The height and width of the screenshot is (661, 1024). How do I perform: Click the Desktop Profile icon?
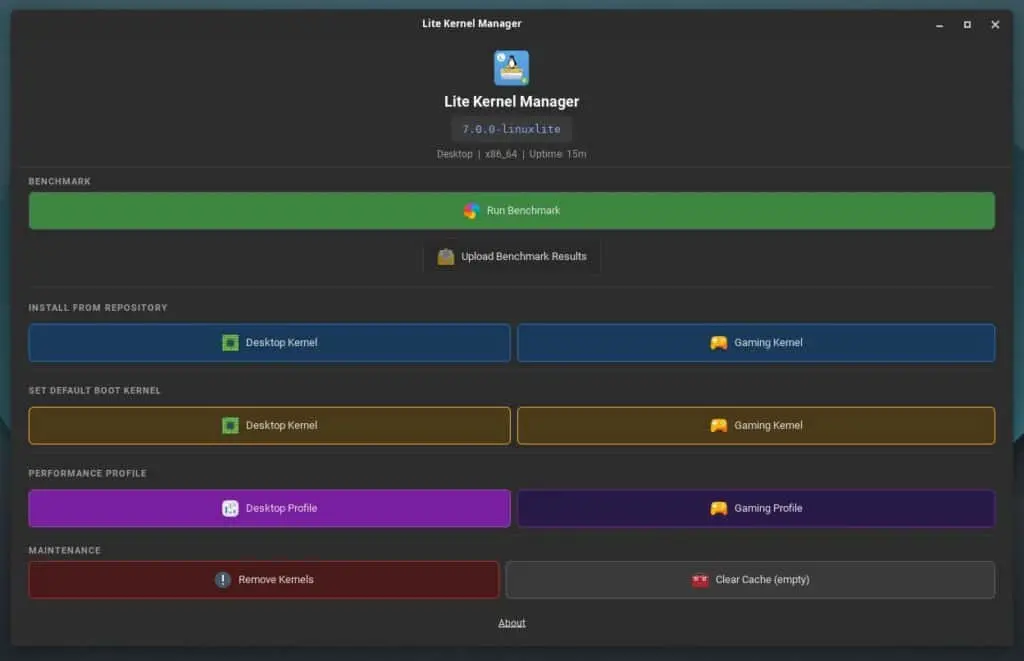pos(230,508)
